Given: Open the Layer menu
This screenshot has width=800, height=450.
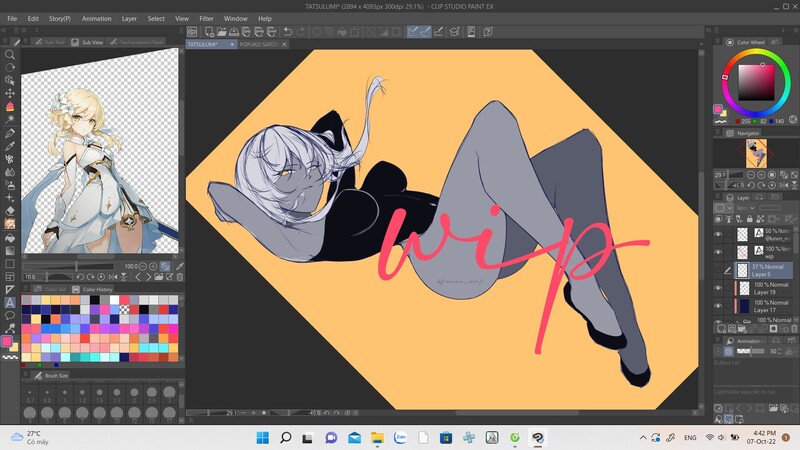Looking at the screenshot, I should pos(129,18).
